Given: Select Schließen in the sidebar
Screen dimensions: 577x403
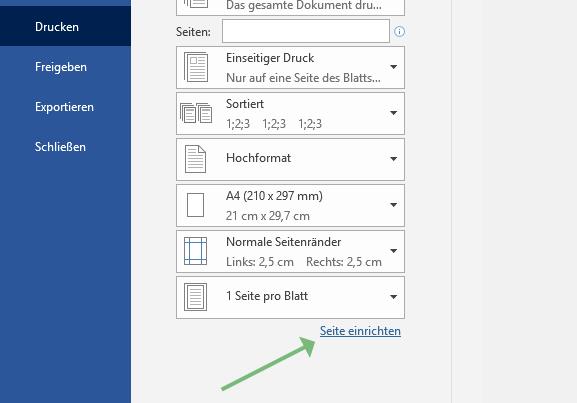Looking at the screenshot, I should [x=60, y=147].
